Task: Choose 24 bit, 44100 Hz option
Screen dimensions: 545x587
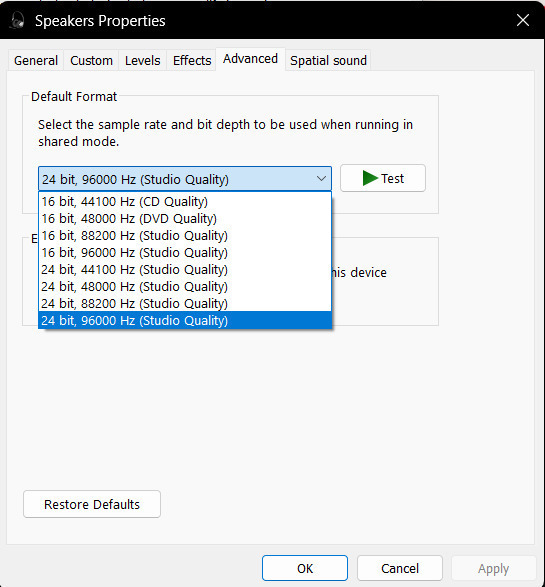Action: pyautogui.click(x=185, y=270)
